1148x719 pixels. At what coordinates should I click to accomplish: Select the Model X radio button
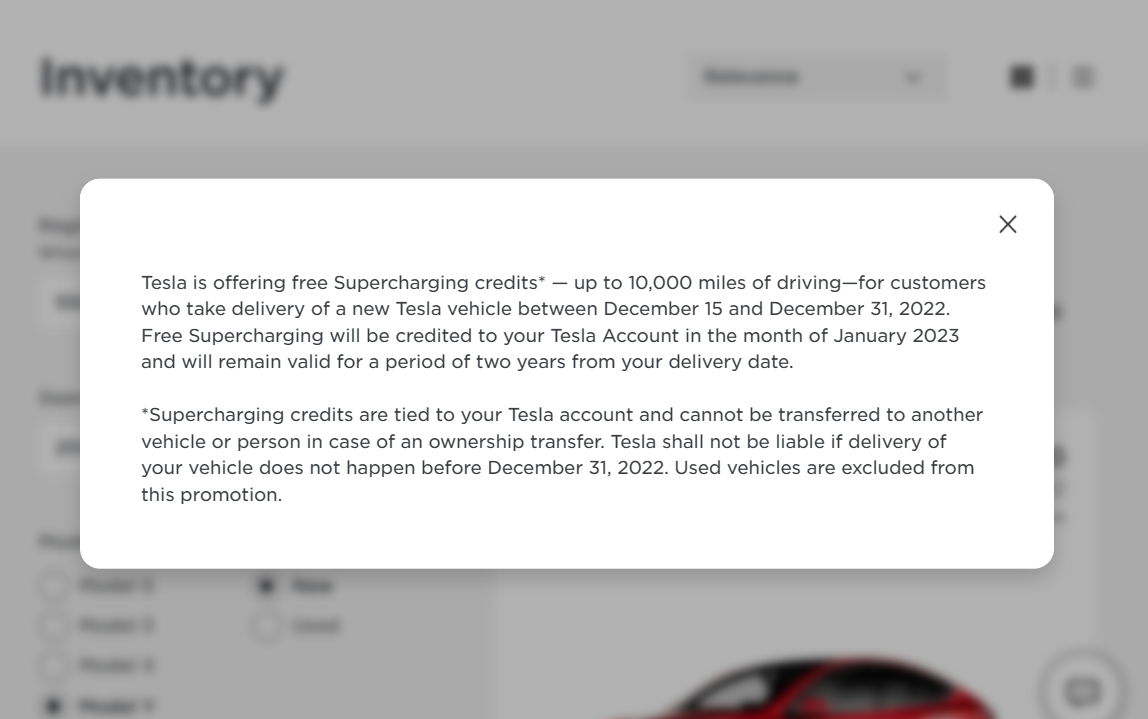(53, 666)
